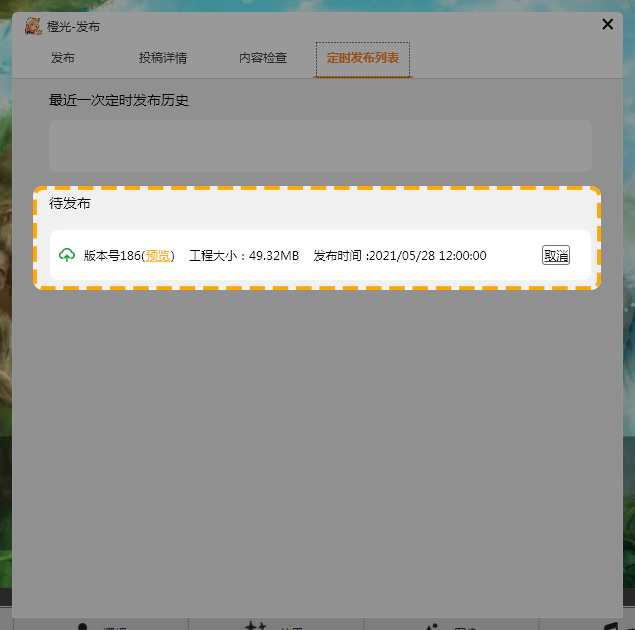Click the 橙光 app logo icon
The height and width of the screenshot is (630, 635).
33,26
